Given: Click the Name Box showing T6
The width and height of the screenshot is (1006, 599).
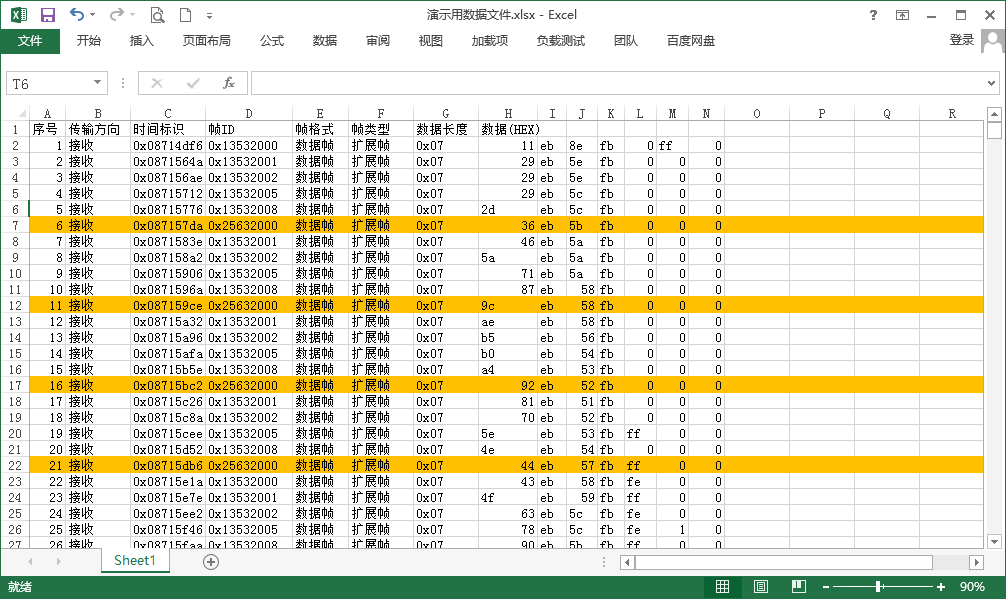Looking at the screenshot, I should pyautogui.click(x=49, y=83).
